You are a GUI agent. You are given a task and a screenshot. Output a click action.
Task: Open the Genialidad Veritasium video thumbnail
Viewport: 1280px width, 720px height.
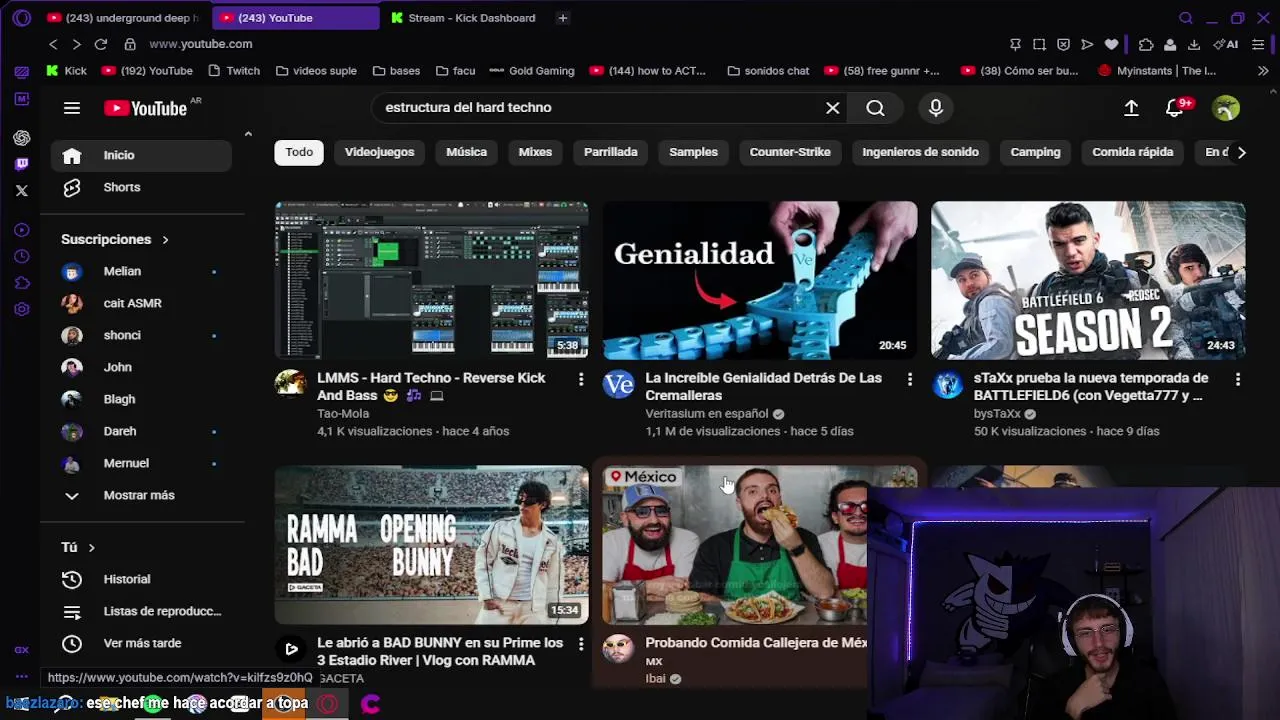[760, 280]
